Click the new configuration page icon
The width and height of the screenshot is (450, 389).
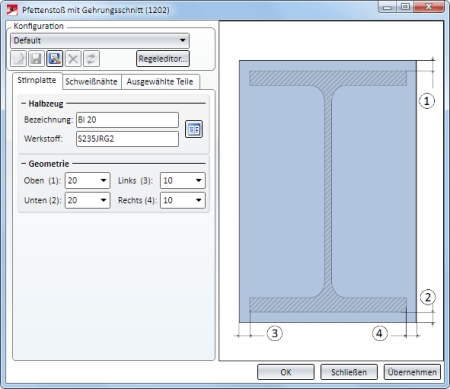(x=18, y=59)
